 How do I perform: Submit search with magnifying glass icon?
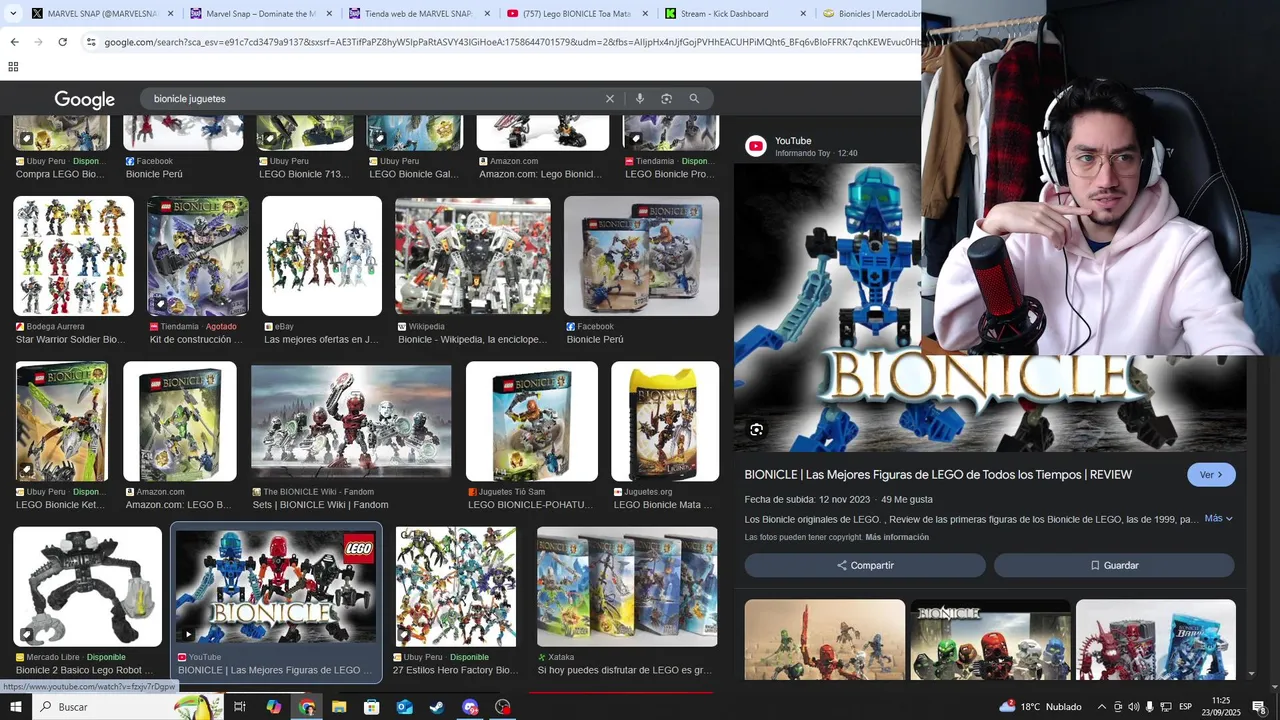(x=694, y=99)
